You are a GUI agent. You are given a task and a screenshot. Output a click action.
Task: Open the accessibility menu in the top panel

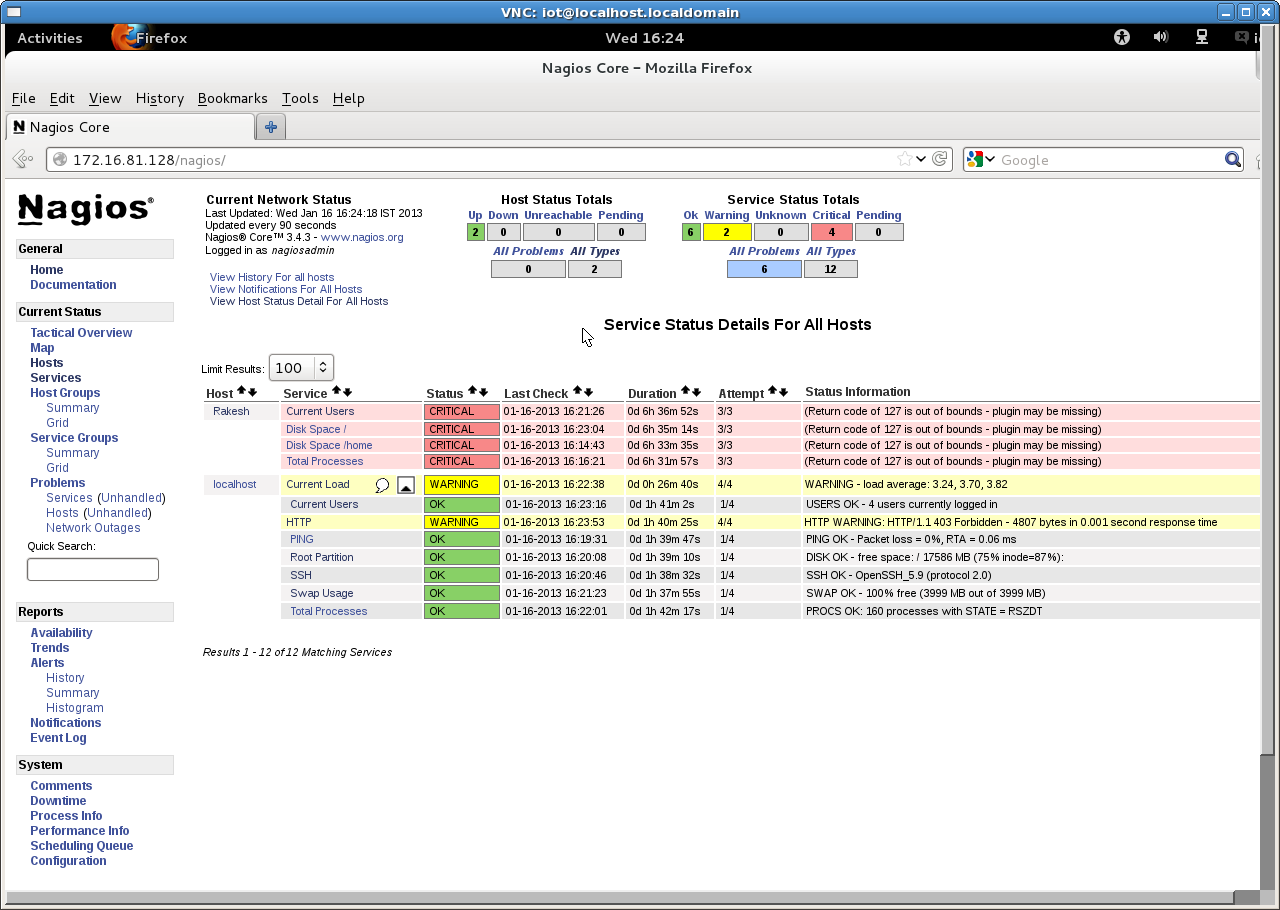click(1121, 38)
